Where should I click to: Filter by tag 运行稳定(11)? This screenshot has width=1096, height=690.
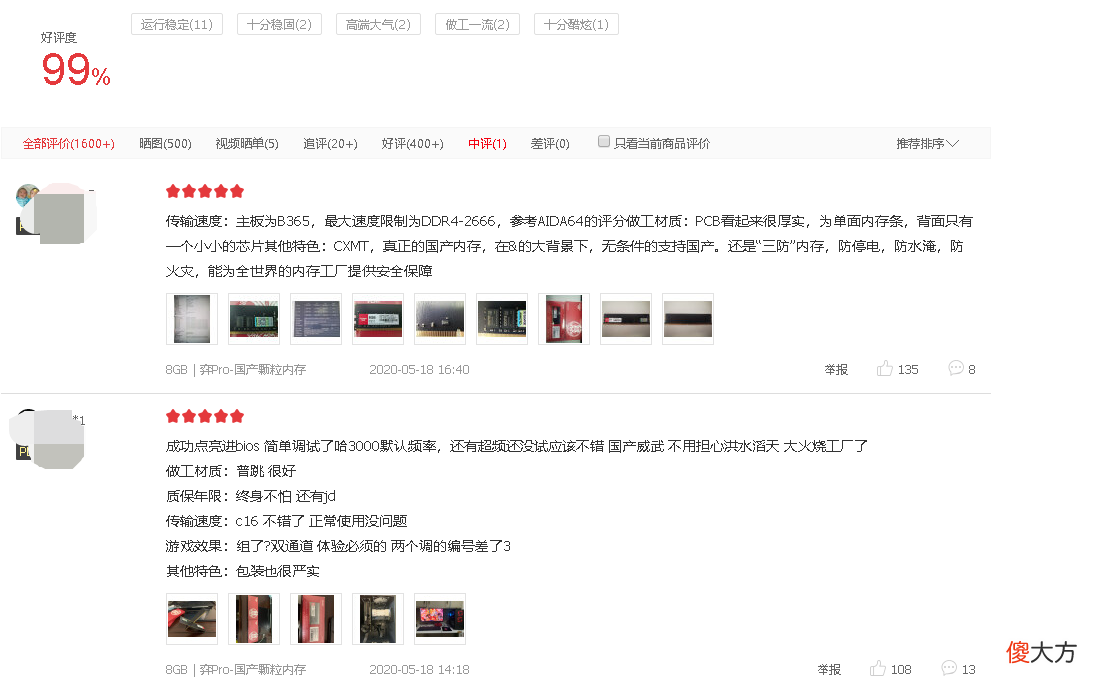click(x=177, y=24)
